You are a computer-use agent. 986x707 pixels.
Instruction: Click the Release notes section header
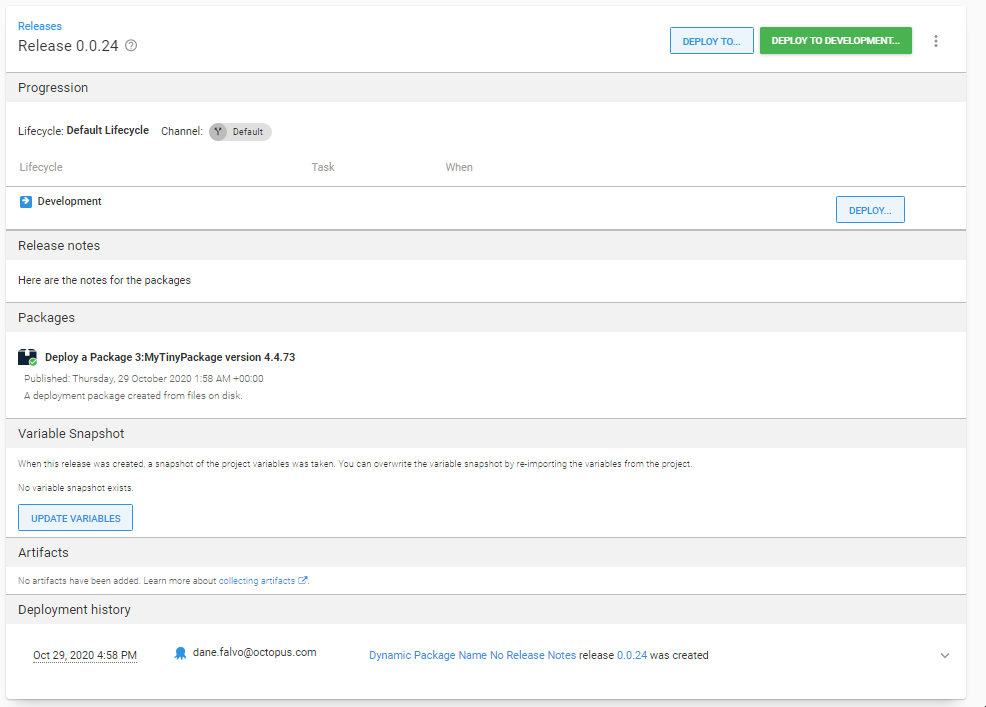tap(485, 245)
